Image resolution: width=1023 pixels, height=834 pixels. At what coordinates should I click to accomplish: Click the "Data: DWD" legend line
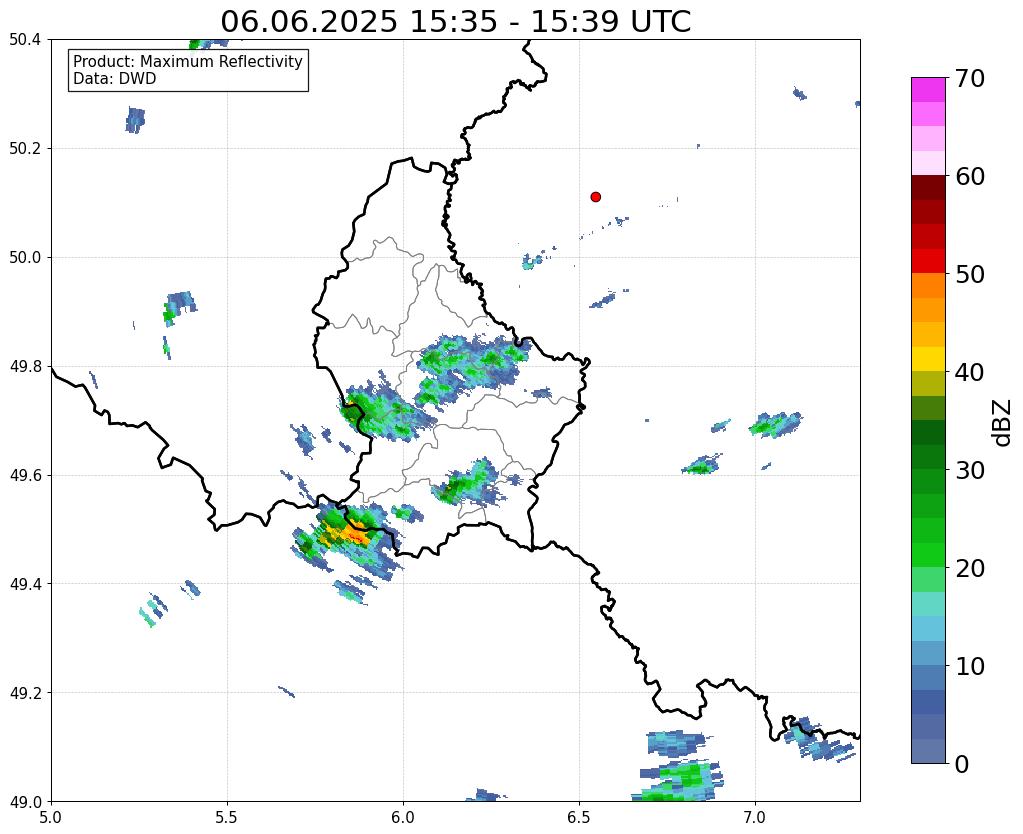click(x=115, y=79)
